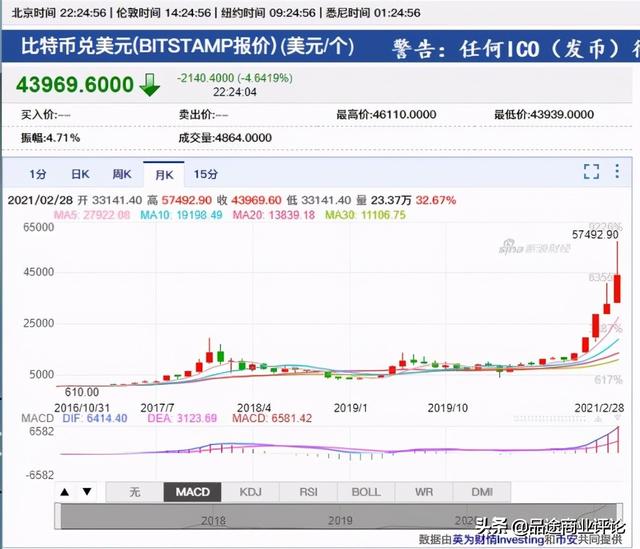Click the DIF: 6414.40 label
This screenshot has height=549, width=640.
pos(95,418)
